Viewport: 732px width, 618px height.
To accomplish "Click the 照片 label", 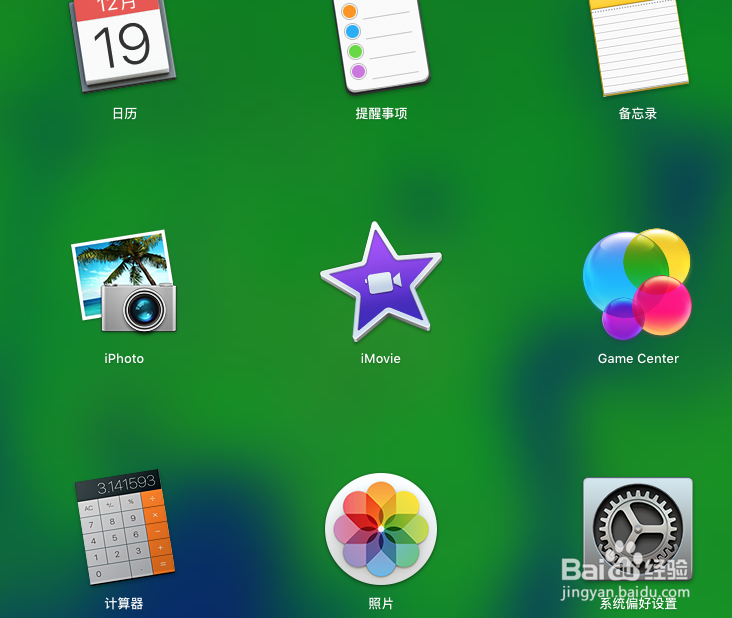I will (381, 604).
